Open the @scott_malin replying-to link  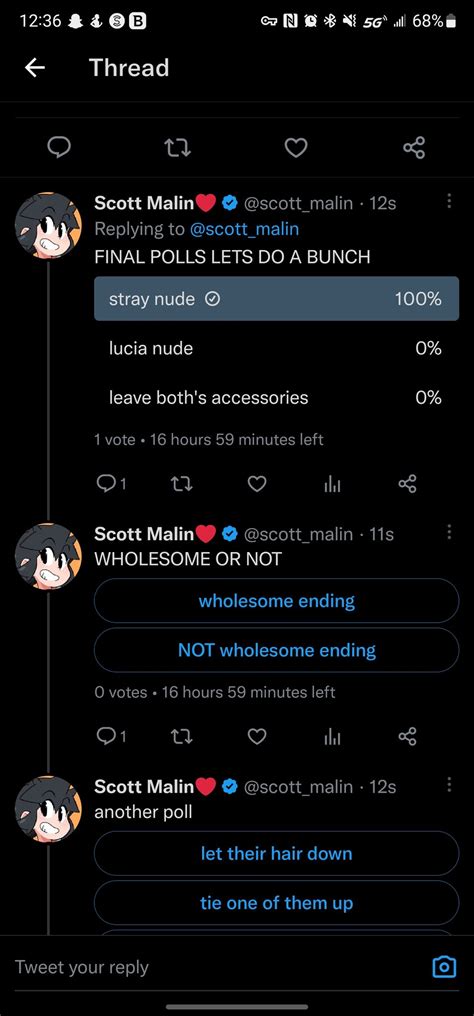click(x=244, y=229)
